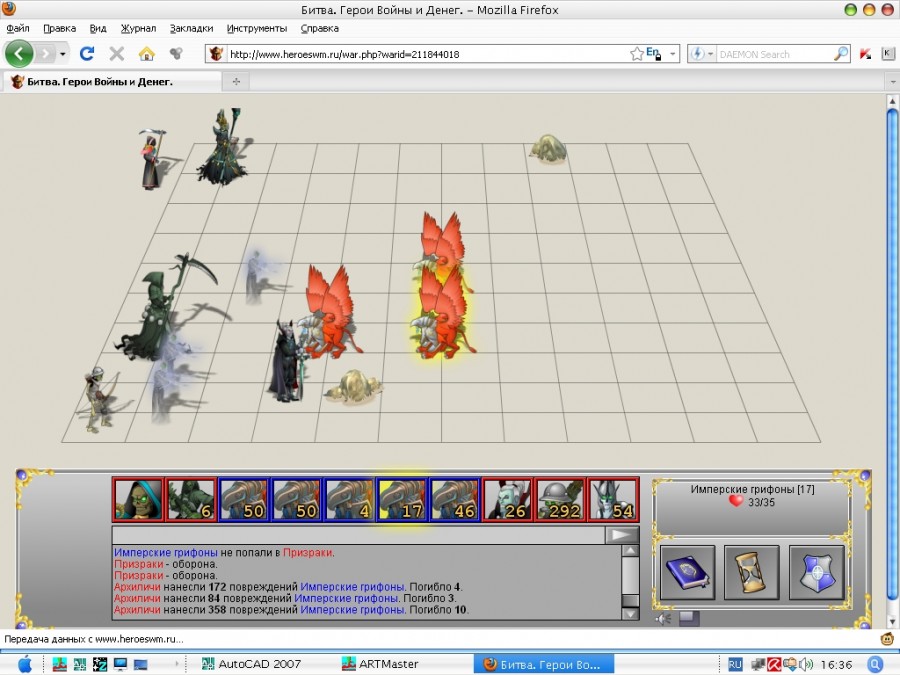Click unit portrait with count 292
This screenshot has height=675, width=900.
(559, 499)
